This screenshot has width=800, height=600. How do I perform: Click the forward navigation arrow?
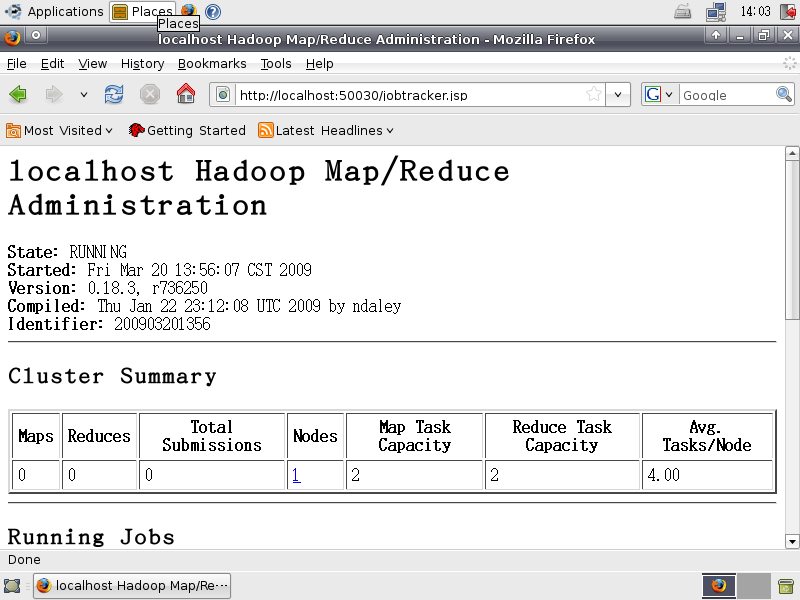[54, 94]
